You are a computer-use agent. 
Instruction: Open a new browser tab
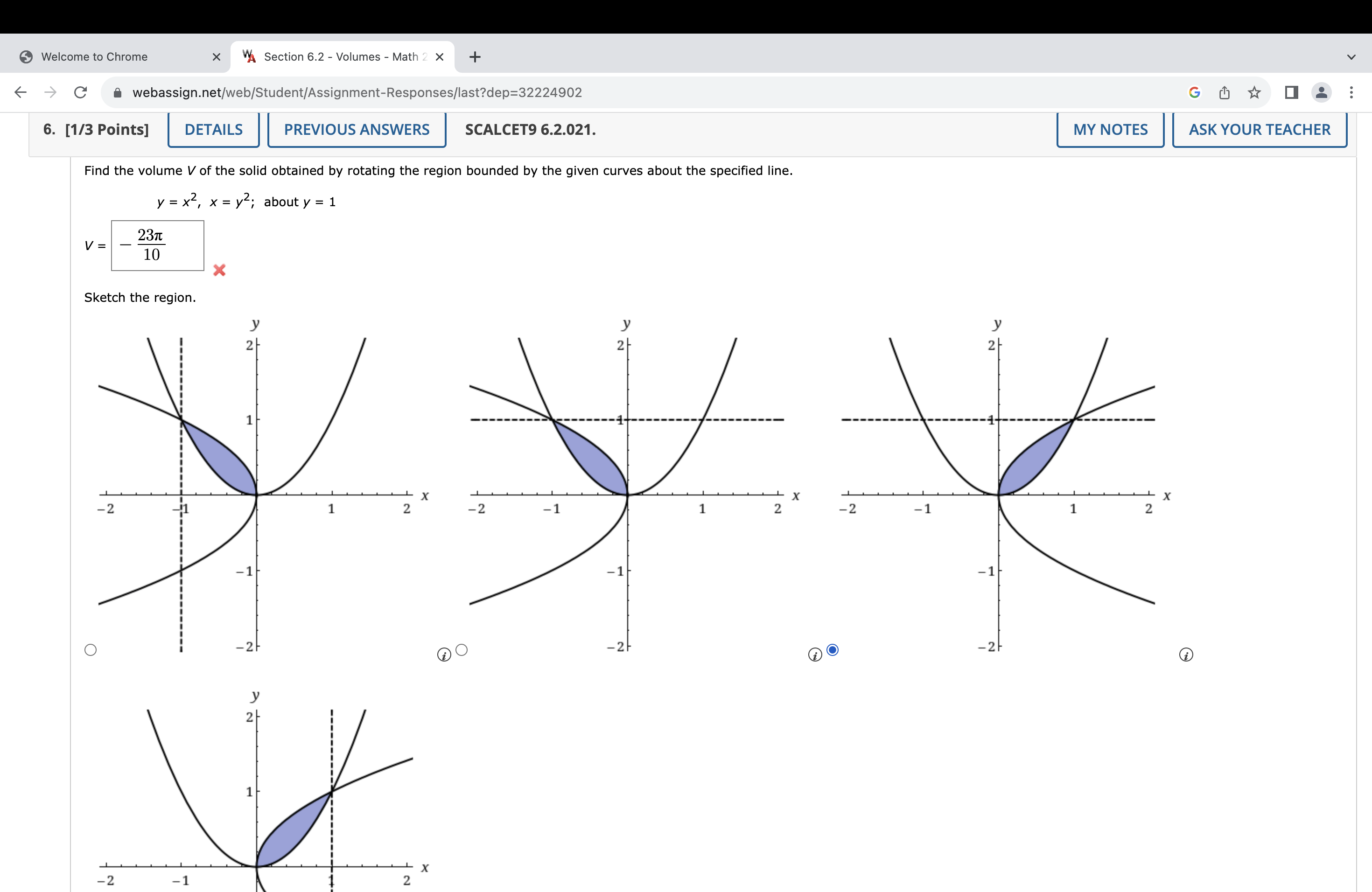pos(475,57)
